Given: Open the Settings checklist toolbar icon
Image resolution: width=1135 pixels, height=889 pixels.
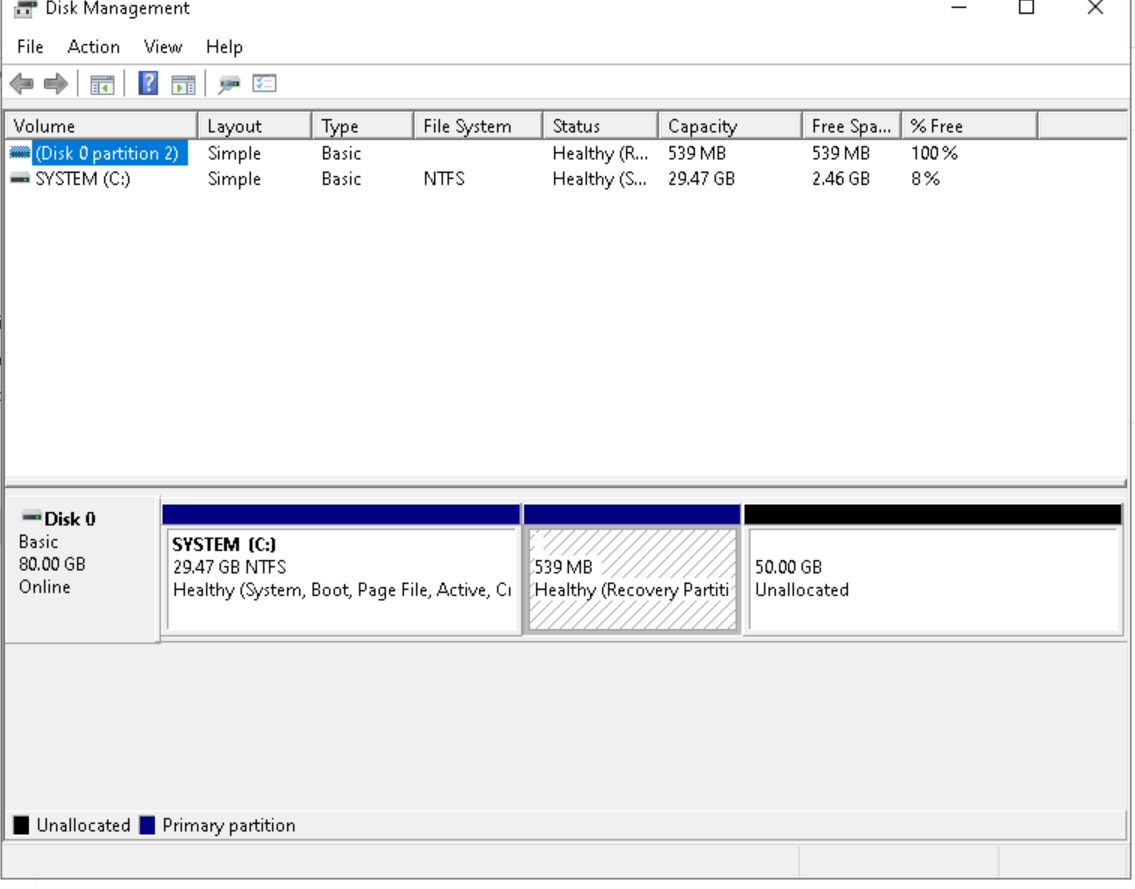Looking at the screenshot, I should [264, 84].
